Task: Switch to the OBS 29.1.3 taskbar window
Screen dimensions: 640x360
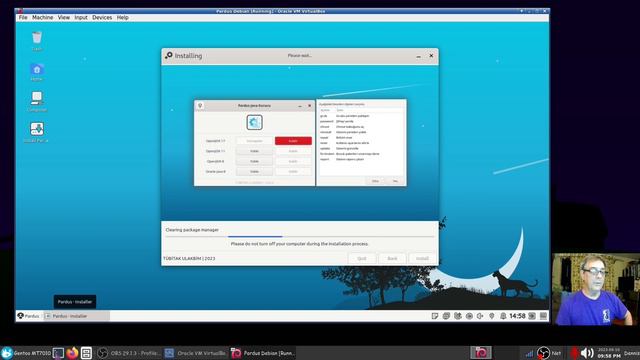Action: tap(129, 353)
